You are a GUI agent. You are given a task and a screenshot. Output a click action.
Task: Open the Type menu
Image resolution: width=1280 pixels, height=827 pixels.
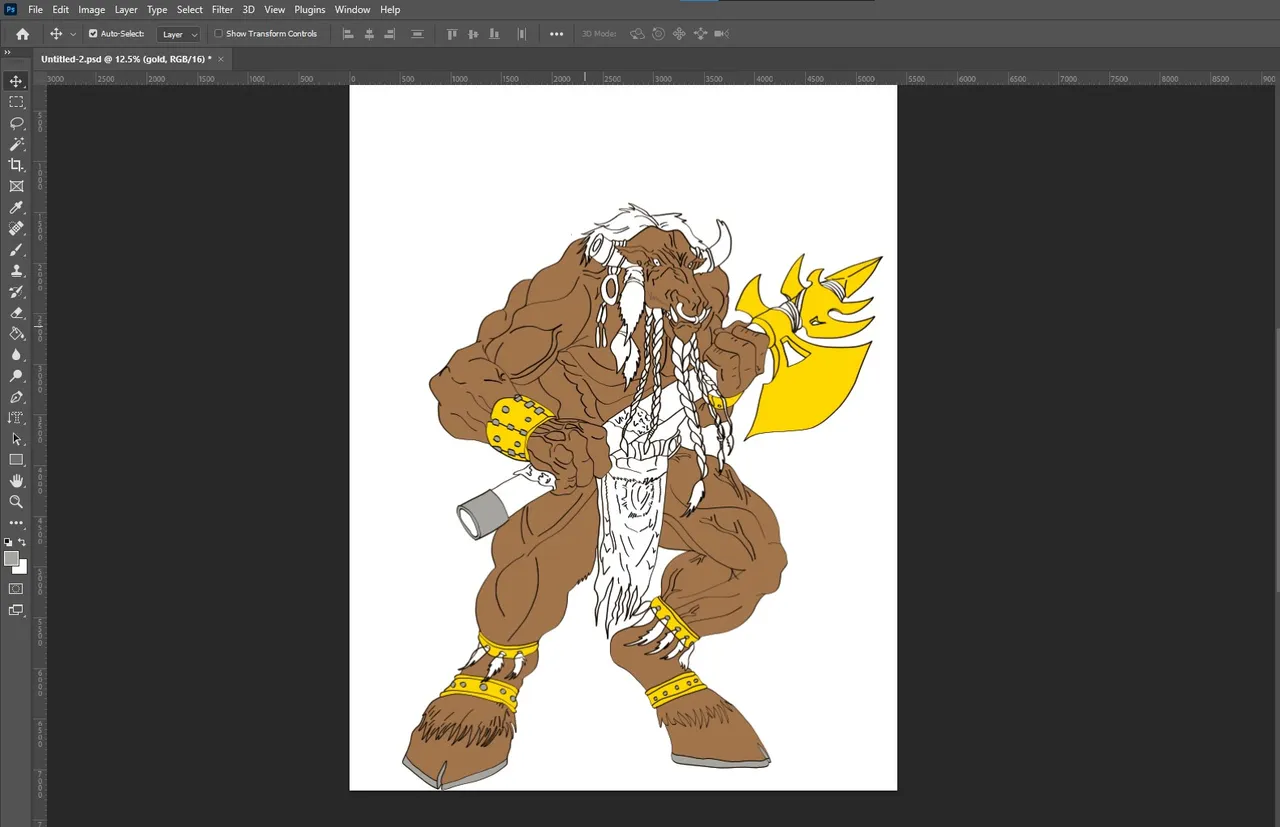(157, 10)
